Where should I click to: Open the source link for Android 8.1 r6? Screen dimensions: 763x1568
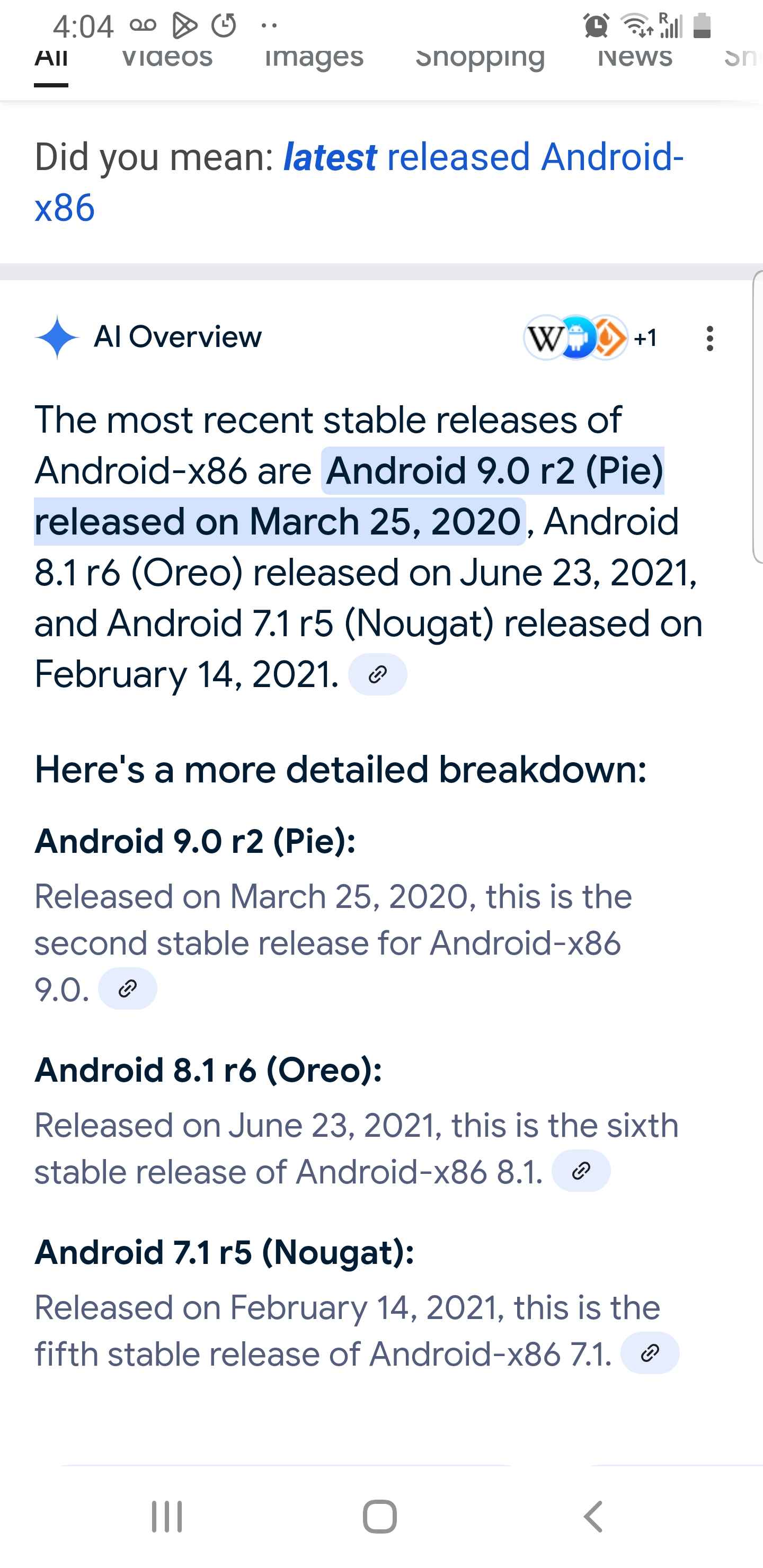(581, 1171)
